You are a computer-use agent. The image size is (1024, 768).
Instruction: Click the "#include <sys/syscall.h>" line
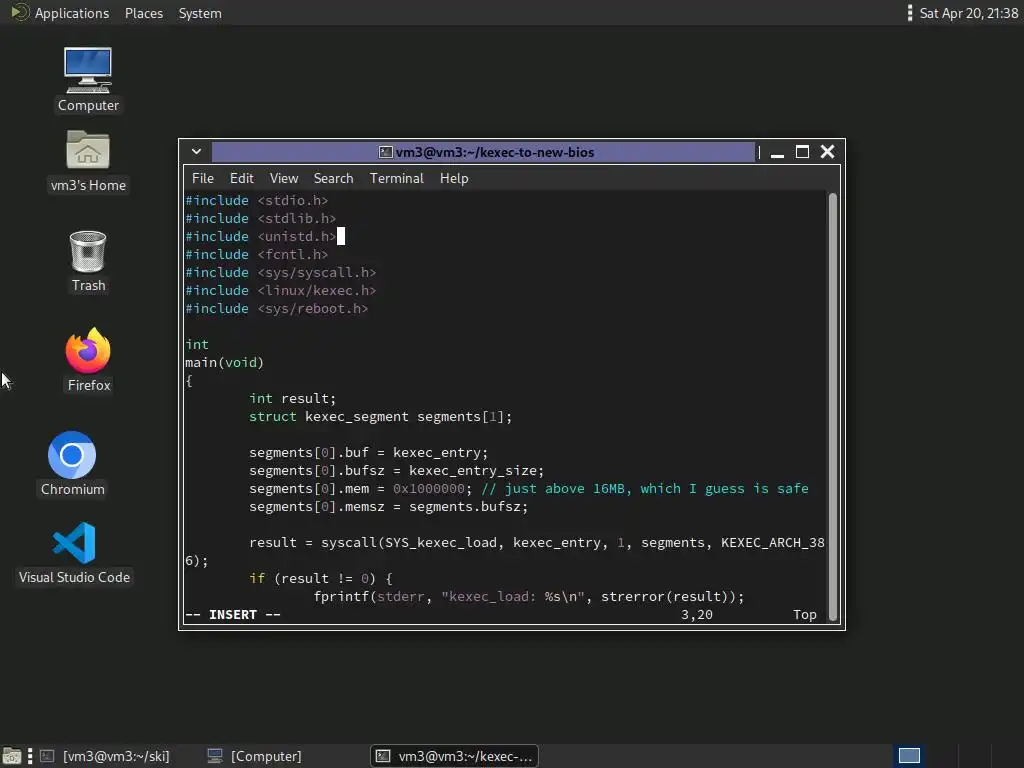281,272
